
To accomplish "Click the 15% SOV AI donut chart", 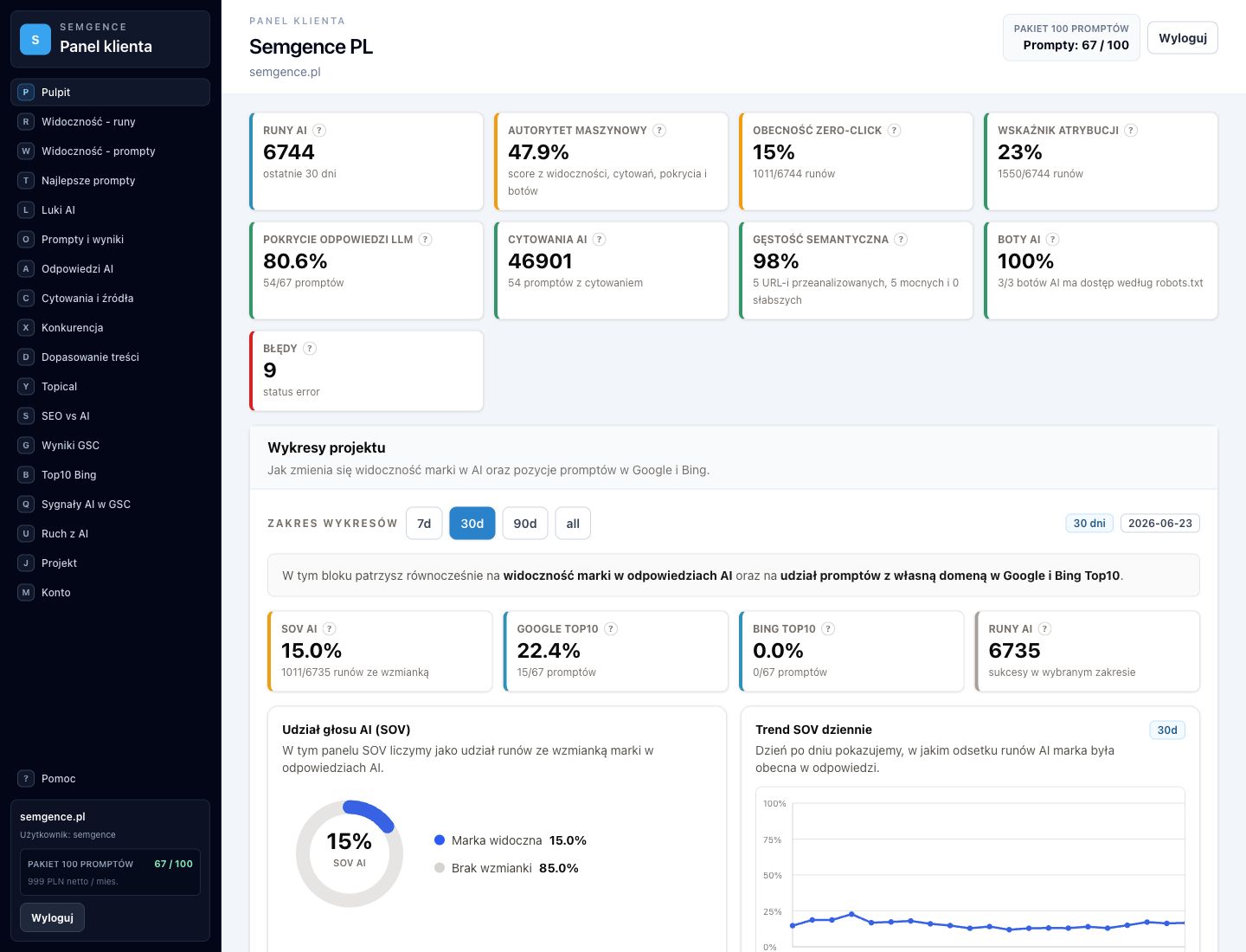I will [350, 853].
